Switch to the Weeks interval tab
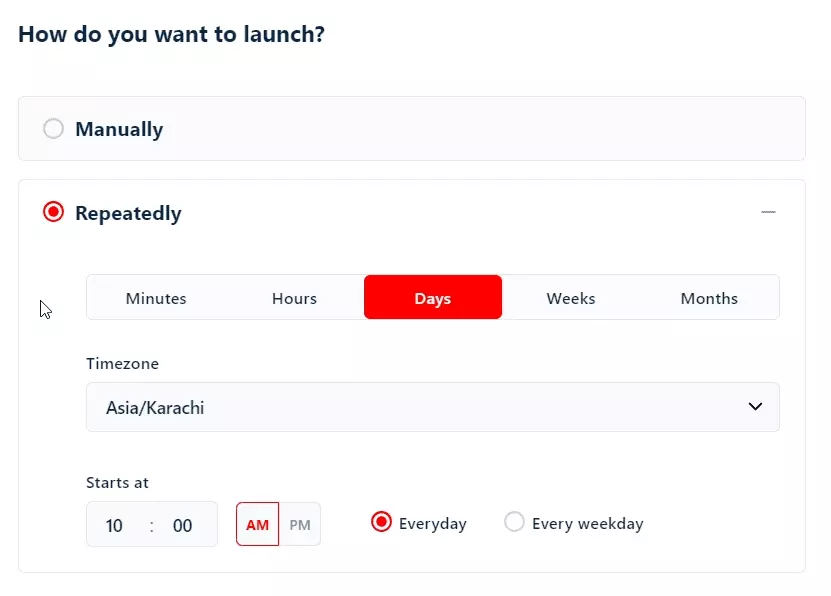Viewport: 831px width, 596px height. 571,298
